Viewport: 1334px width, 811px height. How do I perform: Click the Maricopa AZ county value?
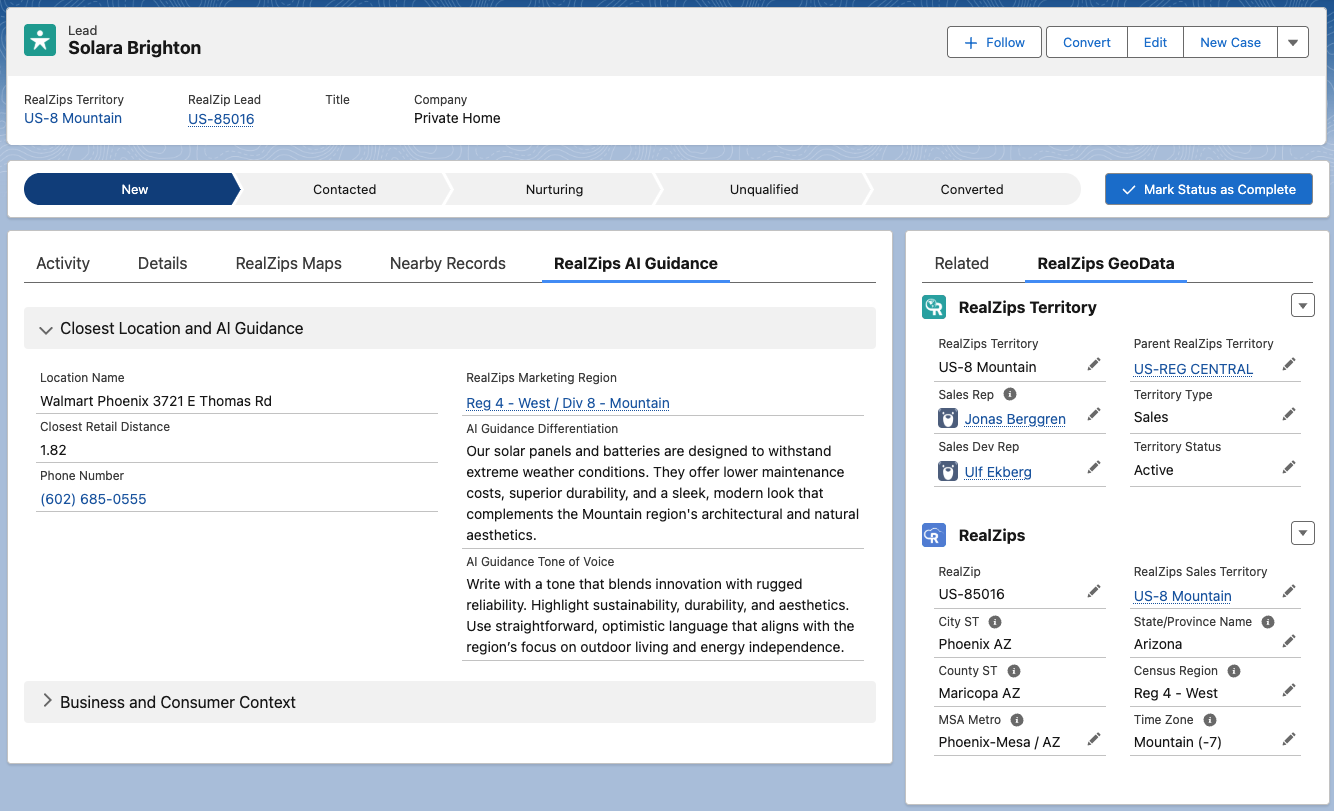click(x=979, y=693)
